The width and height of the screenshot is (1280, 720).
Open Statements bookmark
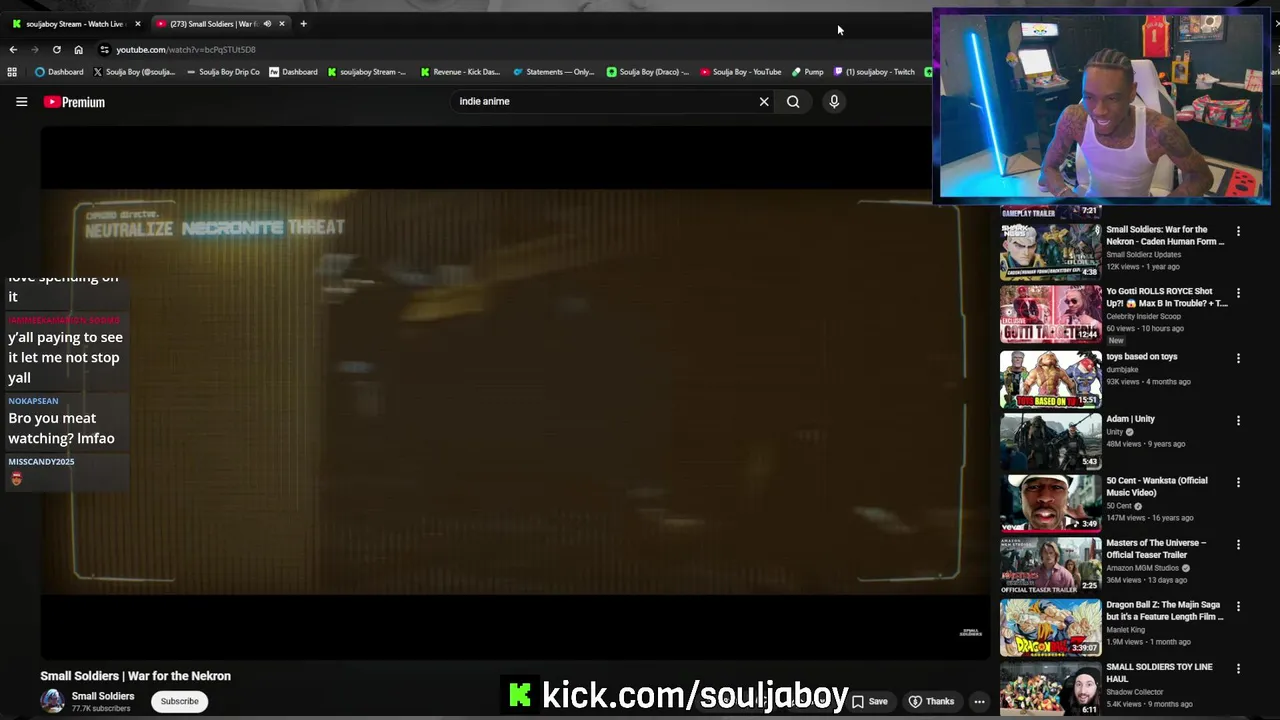554,72
